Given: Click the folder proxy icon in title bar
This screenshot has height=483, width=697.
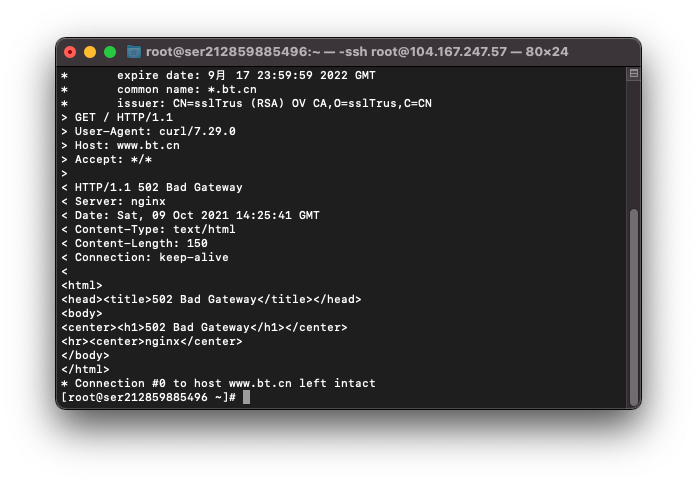Looking at the screenshot, I should point(134,52).
